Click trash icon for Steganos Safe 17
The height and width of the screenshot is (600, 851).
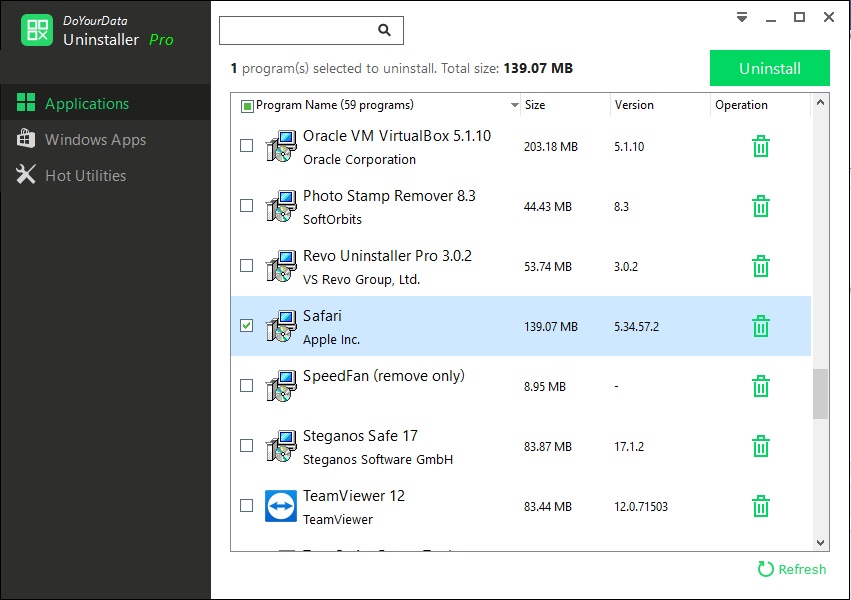[x=760, y=447]
